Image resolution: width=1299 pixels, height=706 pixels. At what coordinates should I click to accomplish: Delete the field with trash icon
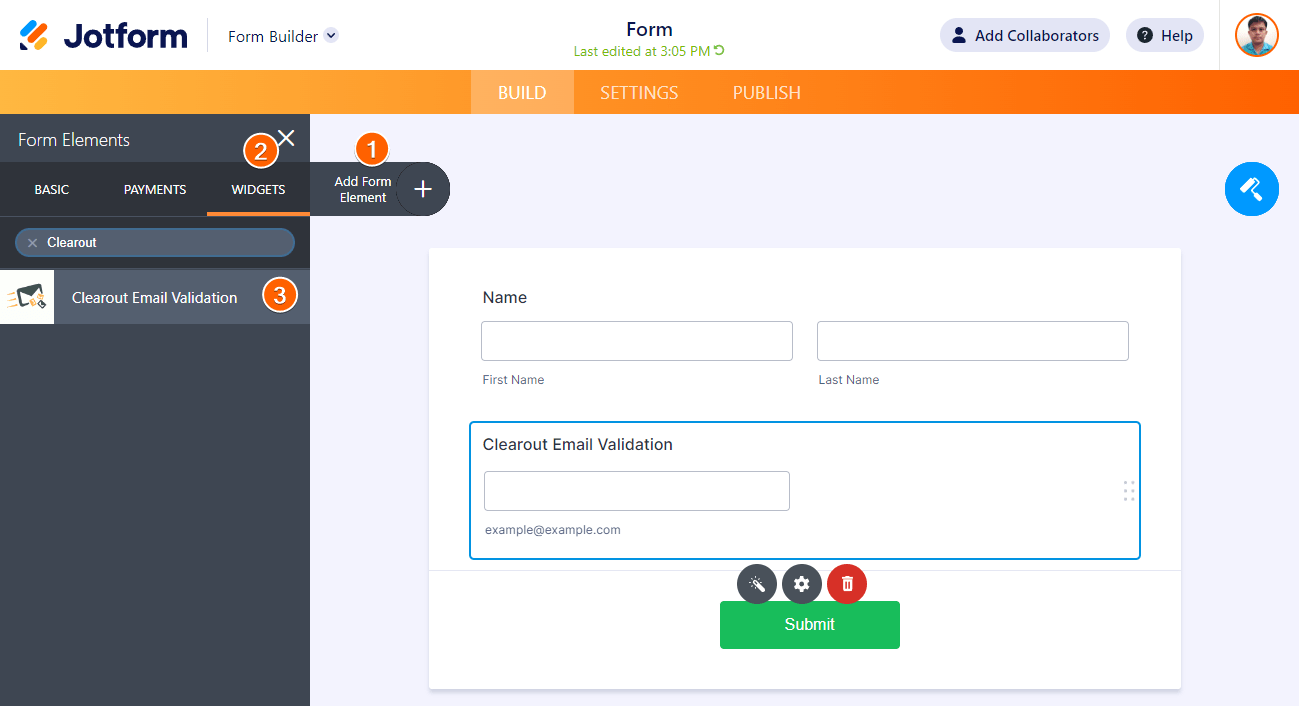pyautogui.click(x=847, y=584)
